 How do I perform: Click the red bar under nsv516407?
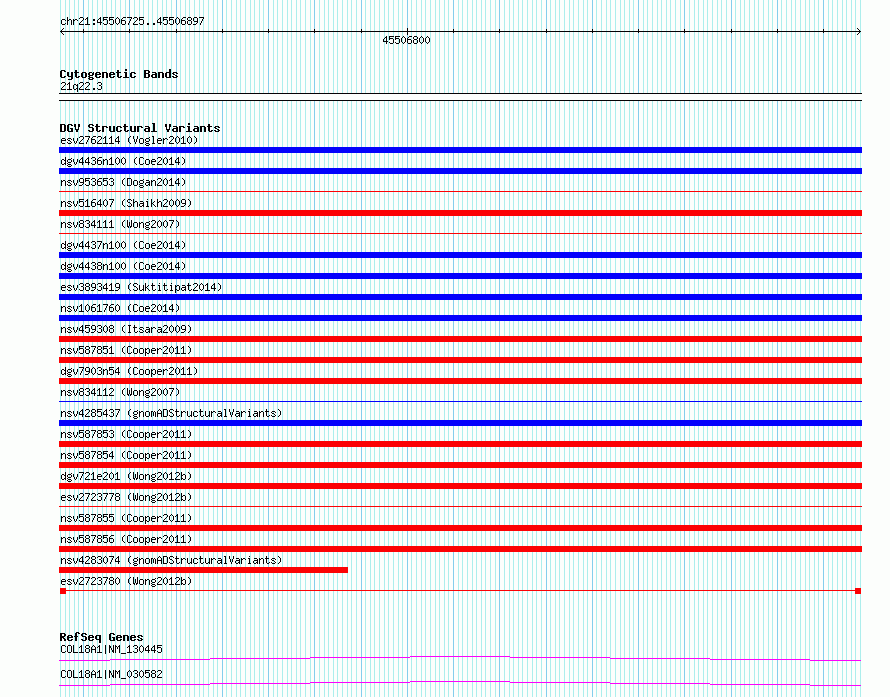coord(460,213)
